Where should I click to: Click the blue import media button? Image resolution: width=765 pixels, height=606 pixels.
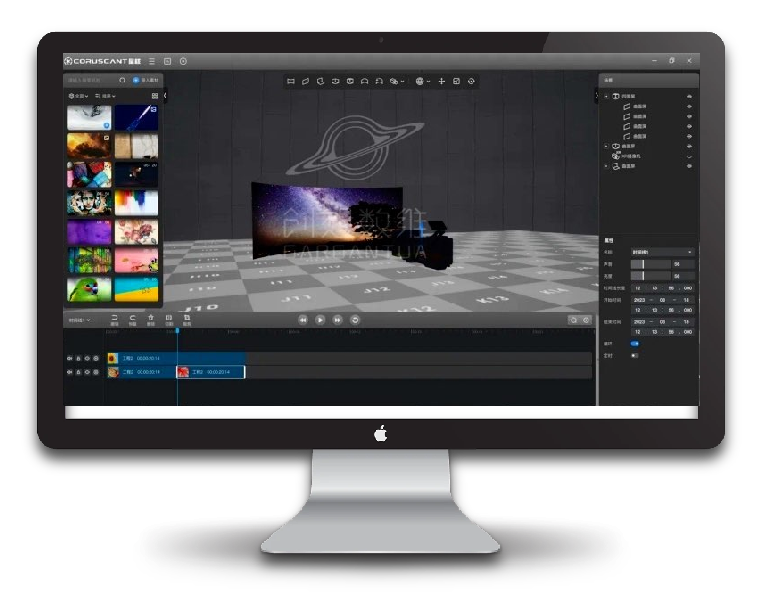(x=145, y=80)
